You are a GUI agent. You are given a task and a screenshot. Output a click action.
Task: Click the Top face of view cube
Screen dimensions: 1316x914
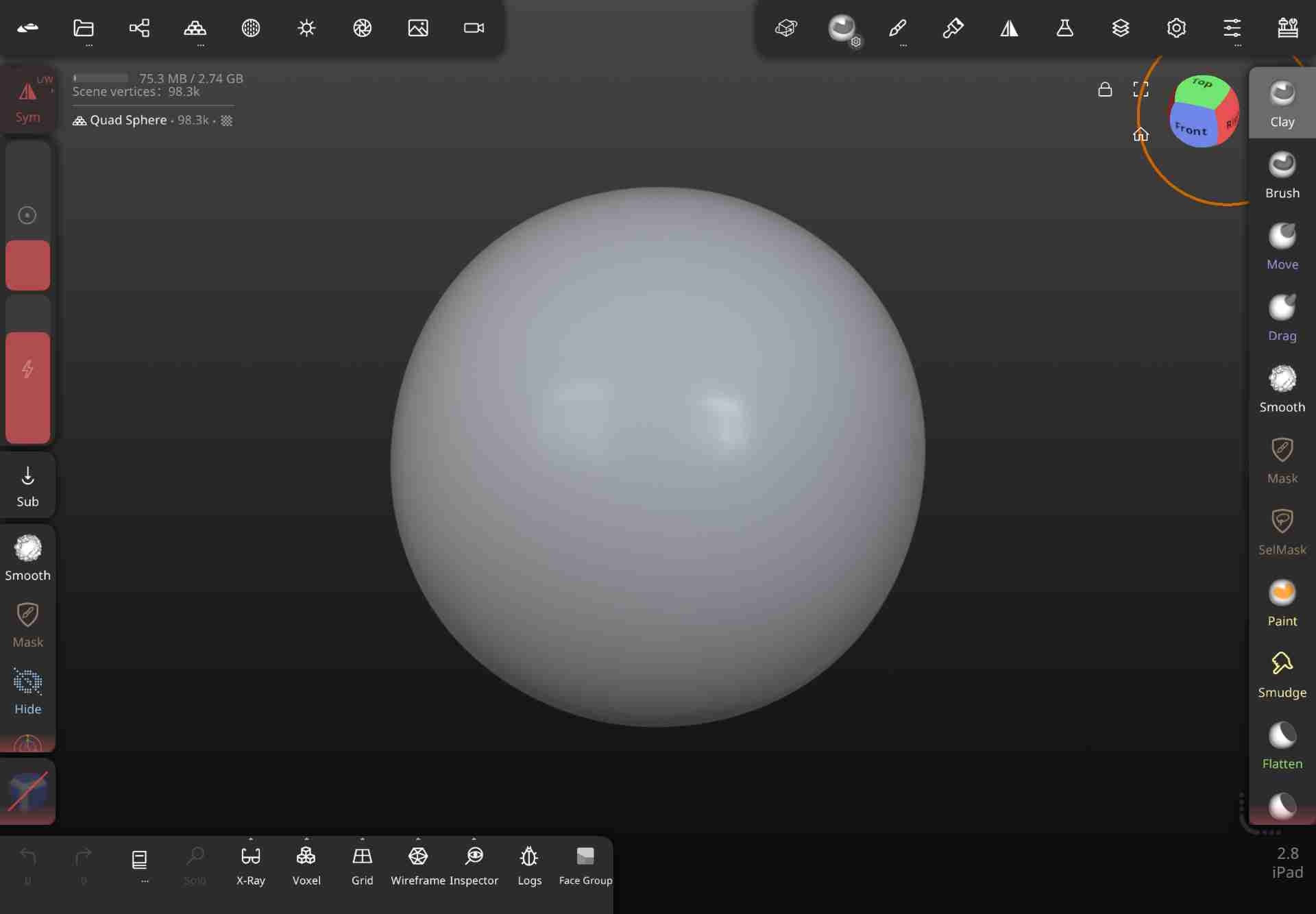1202,88
